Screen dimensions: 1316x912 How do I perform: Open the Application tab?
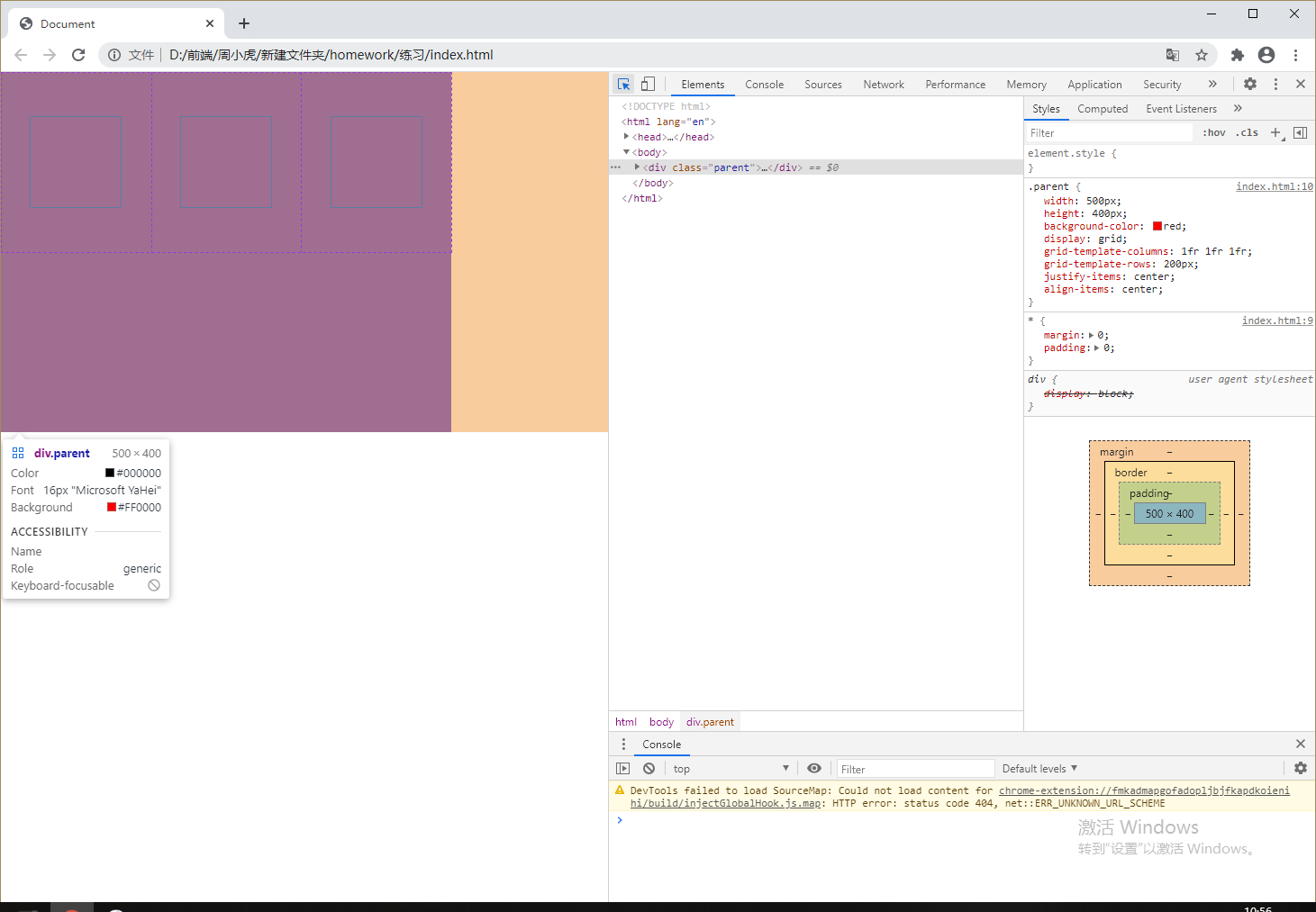[1094, 85]
